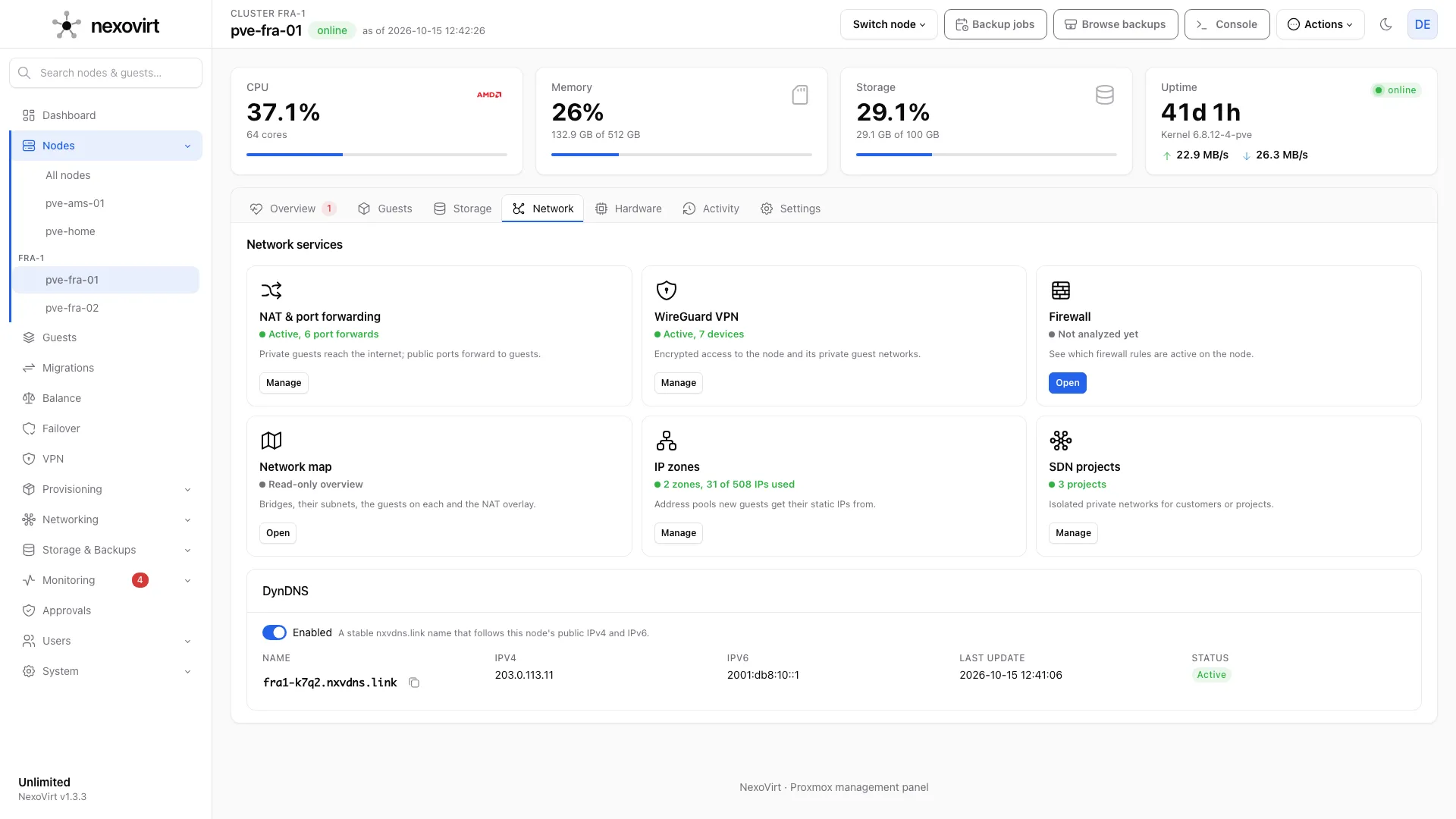The image size is (1456, 819).
Task: Click the WireGuard VPN shield icon
Action: (x=666, y=290)
